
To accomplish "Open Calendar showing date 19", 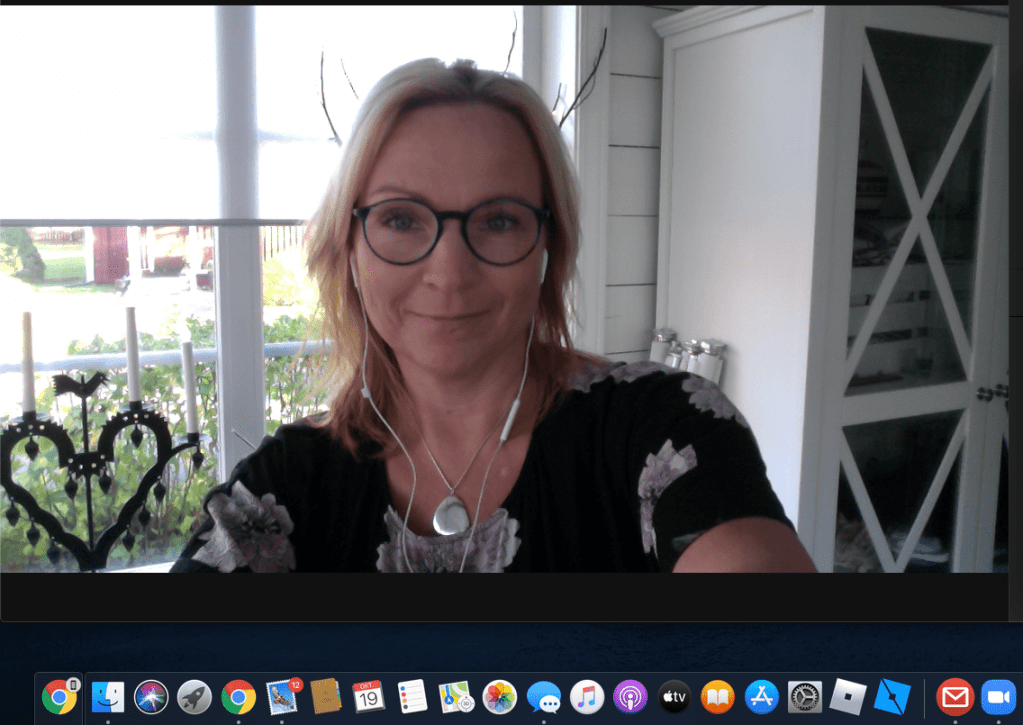I will pyautogui.click(x=369, y=697).
